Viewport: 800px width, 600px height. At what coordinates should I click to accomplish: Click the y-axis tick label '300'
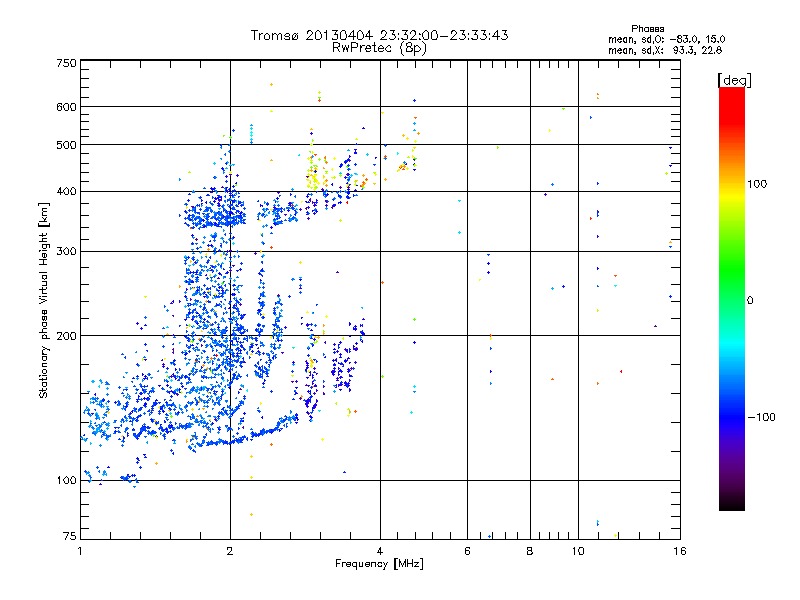tap(66, 251)
